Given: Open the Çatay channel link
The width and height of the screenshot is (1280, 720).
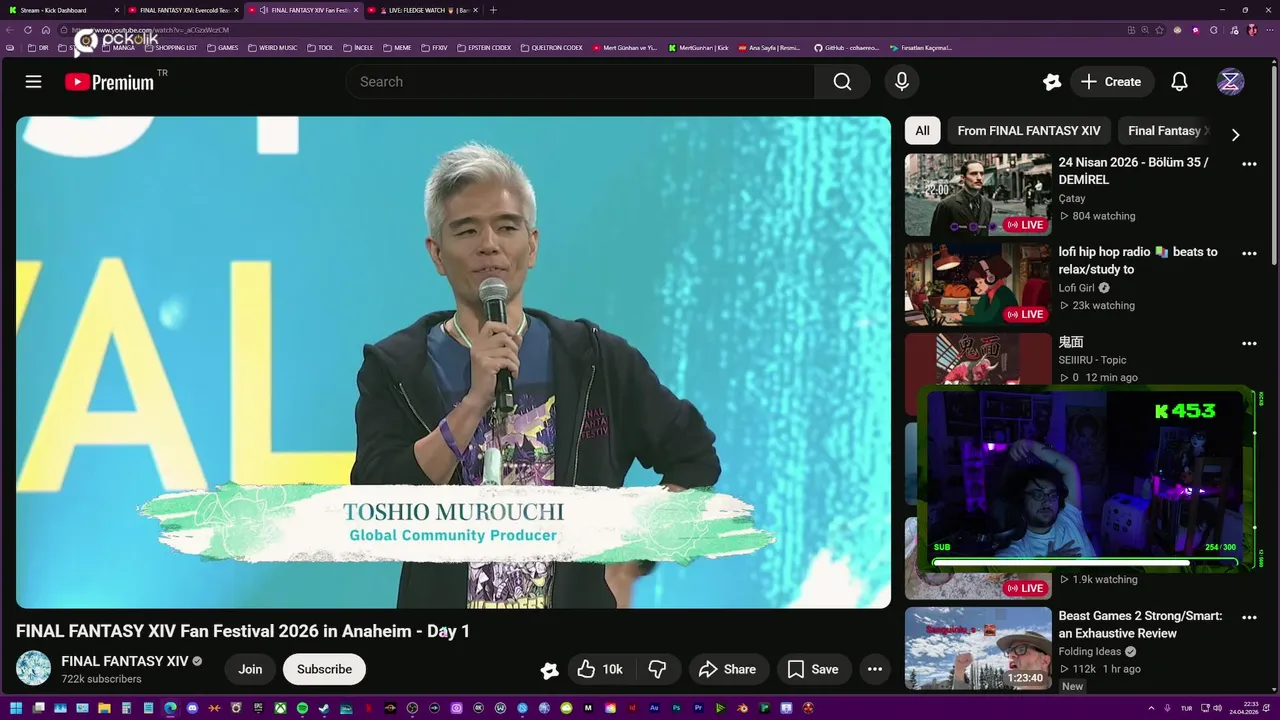Looking at the screenshot, I should point(1072,199).
